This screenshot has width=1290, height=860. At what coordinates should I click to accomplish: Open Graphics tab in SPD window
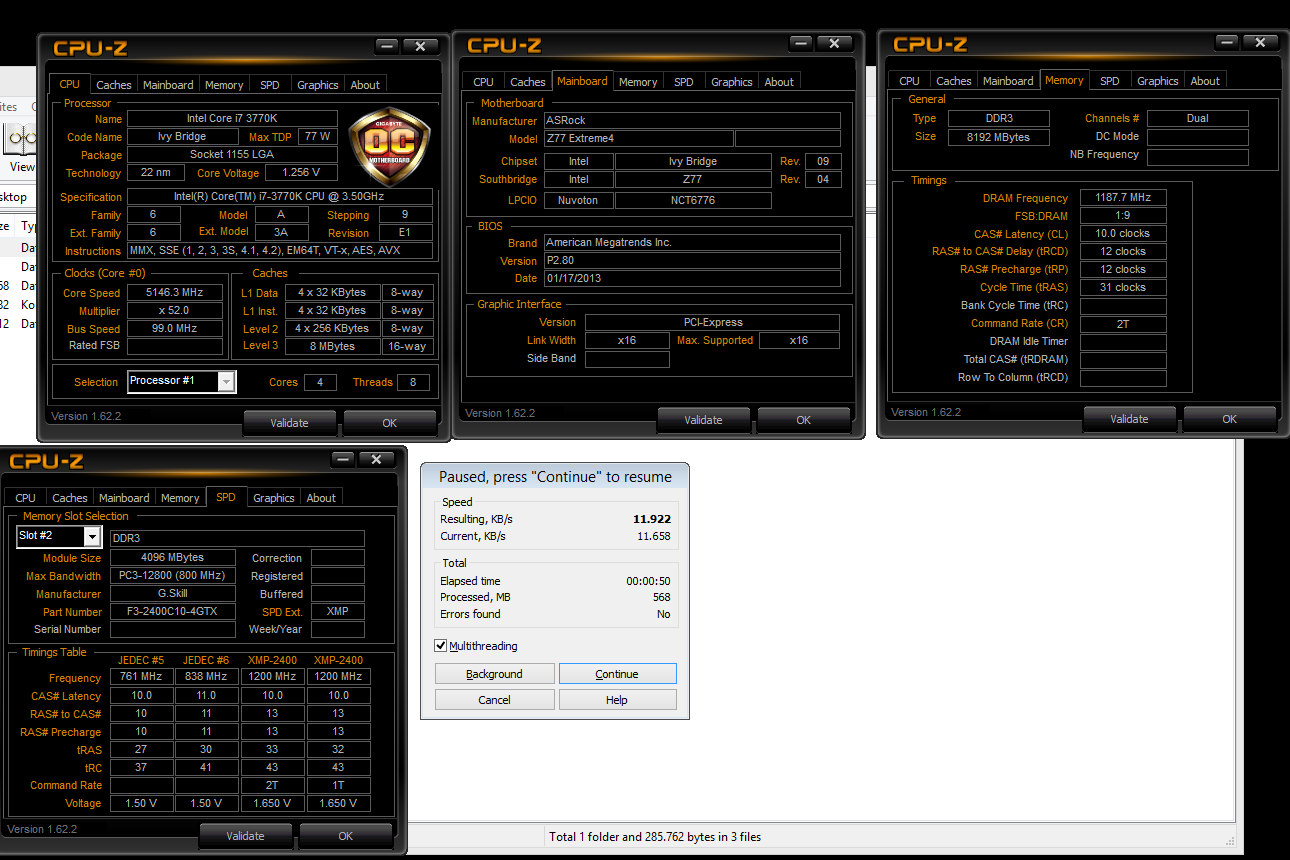tap(273, 498)
